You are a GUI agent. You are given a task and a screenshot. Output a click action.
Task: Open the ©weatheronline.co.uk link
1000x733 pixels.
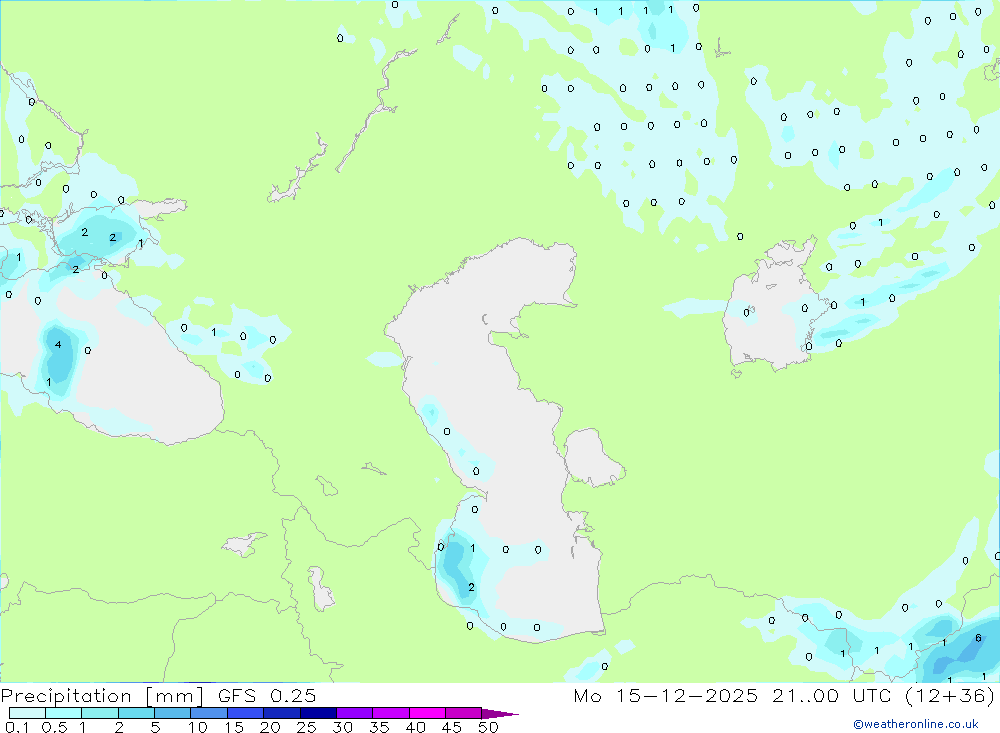point(916,724)
